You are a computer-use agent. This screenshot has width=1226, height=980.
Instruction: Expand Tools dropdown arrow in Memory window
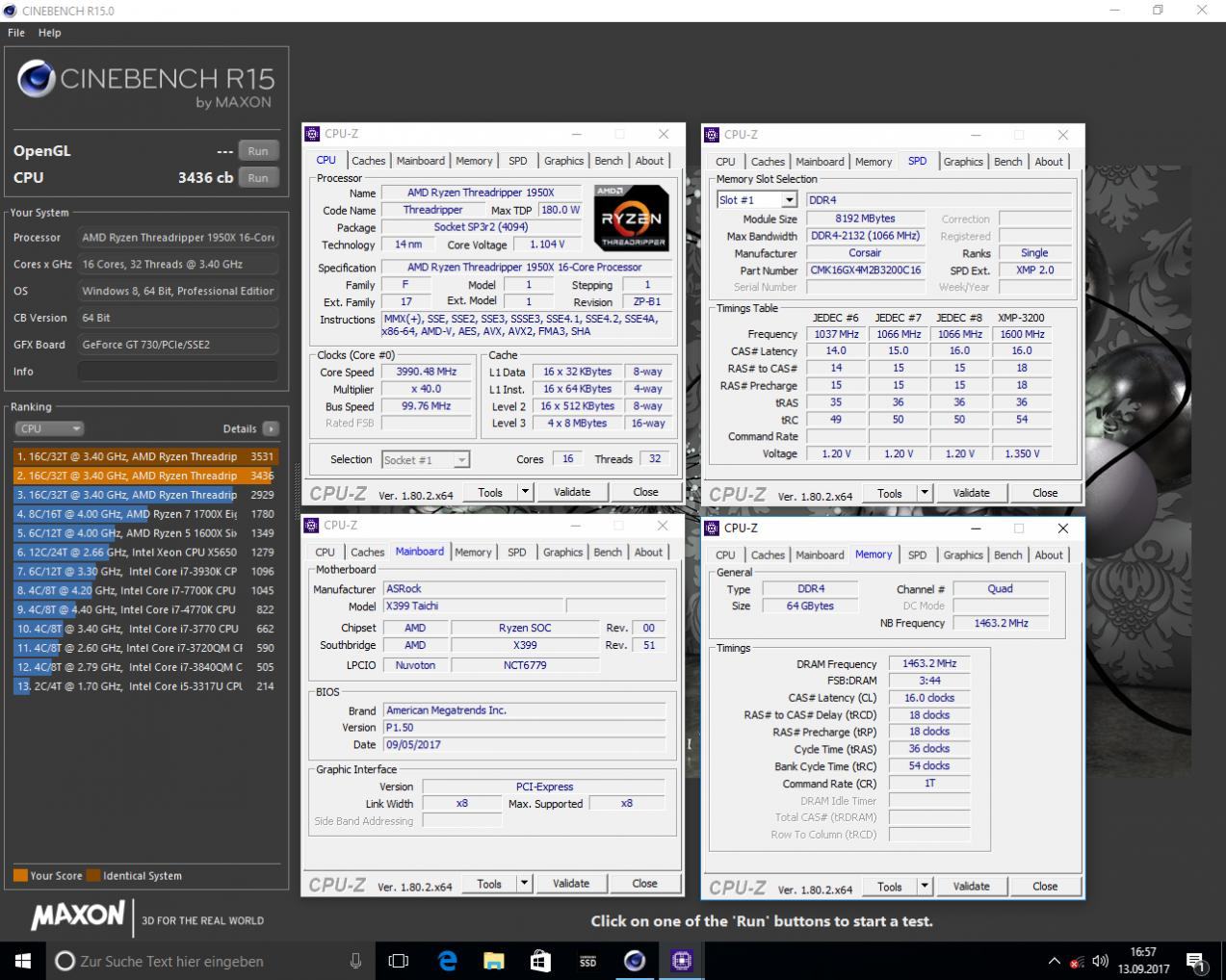pos(925,887)
